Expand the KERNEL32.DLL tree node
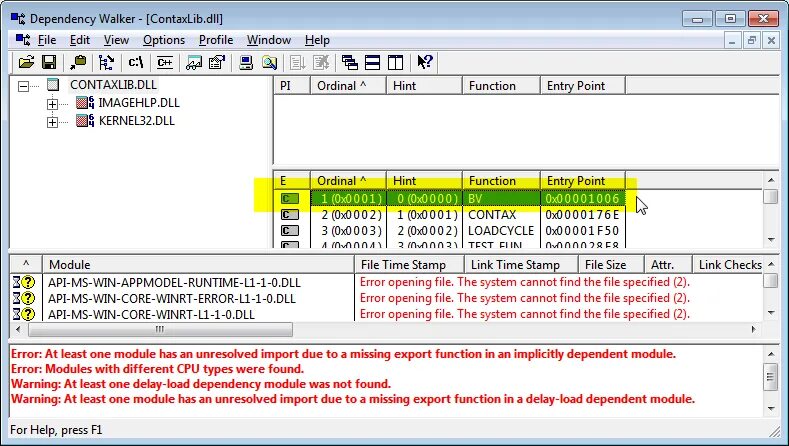The image size is (789, 446). [52, 122]
